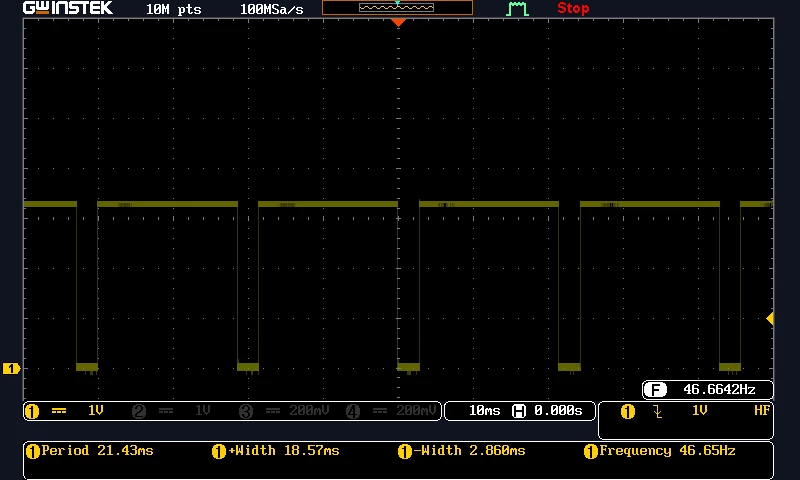Click the red Stop status indicator
Image resolution: width=800 pixels, height=480 pixels.
click(573, 8)
